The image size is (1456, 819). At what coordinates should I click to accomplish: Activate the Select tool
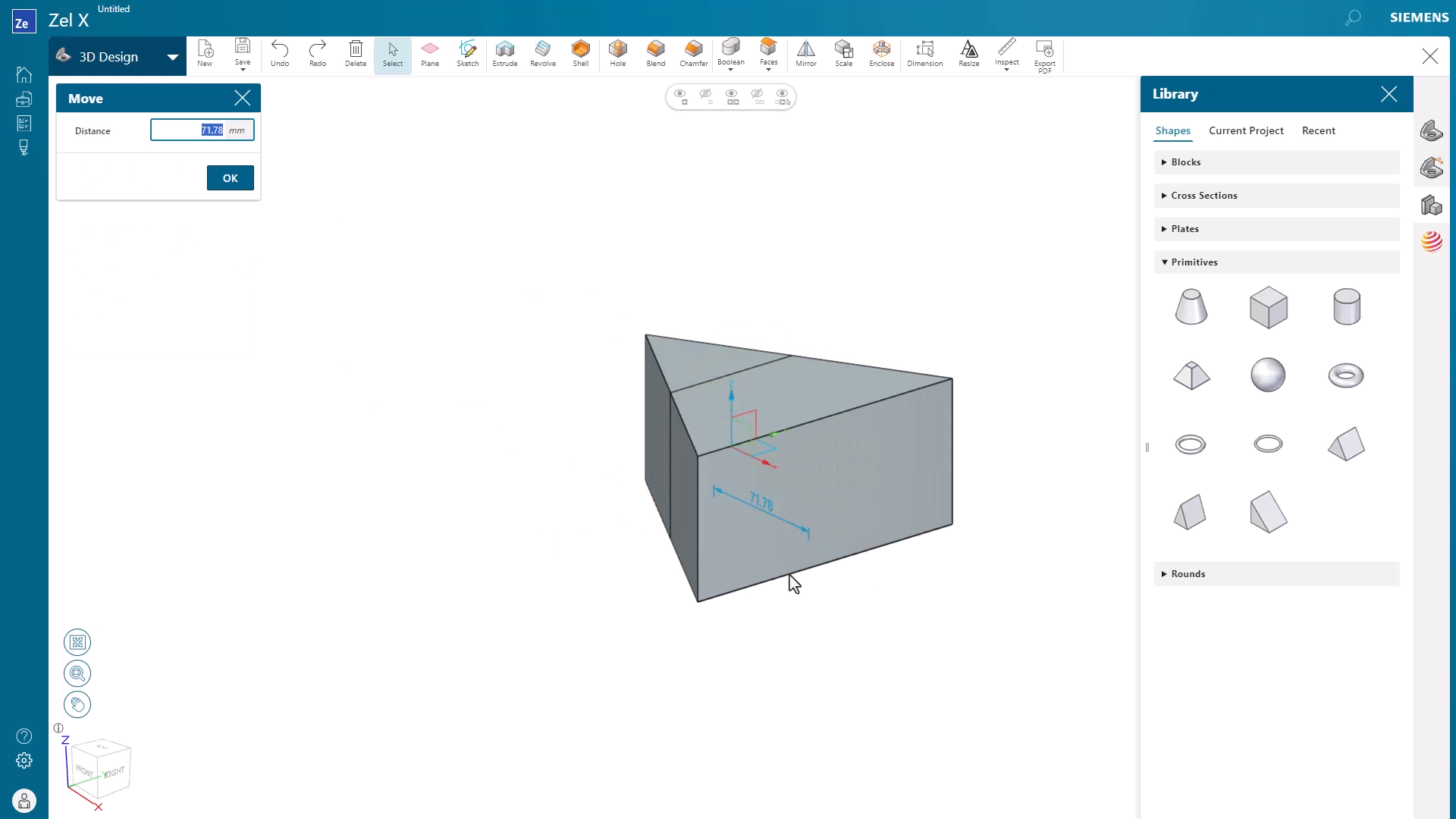(x=393, y=54)
